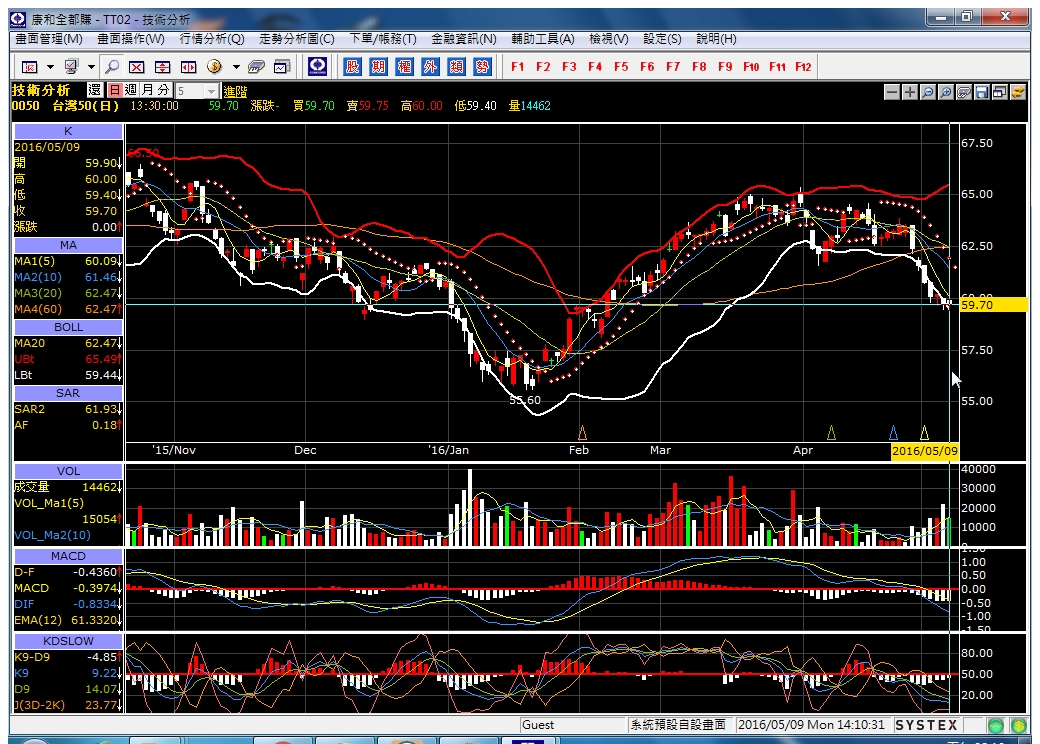Click the SAR indicator panel header
This screenshot has height=744, width=1040.
click(x=68, y=393)
